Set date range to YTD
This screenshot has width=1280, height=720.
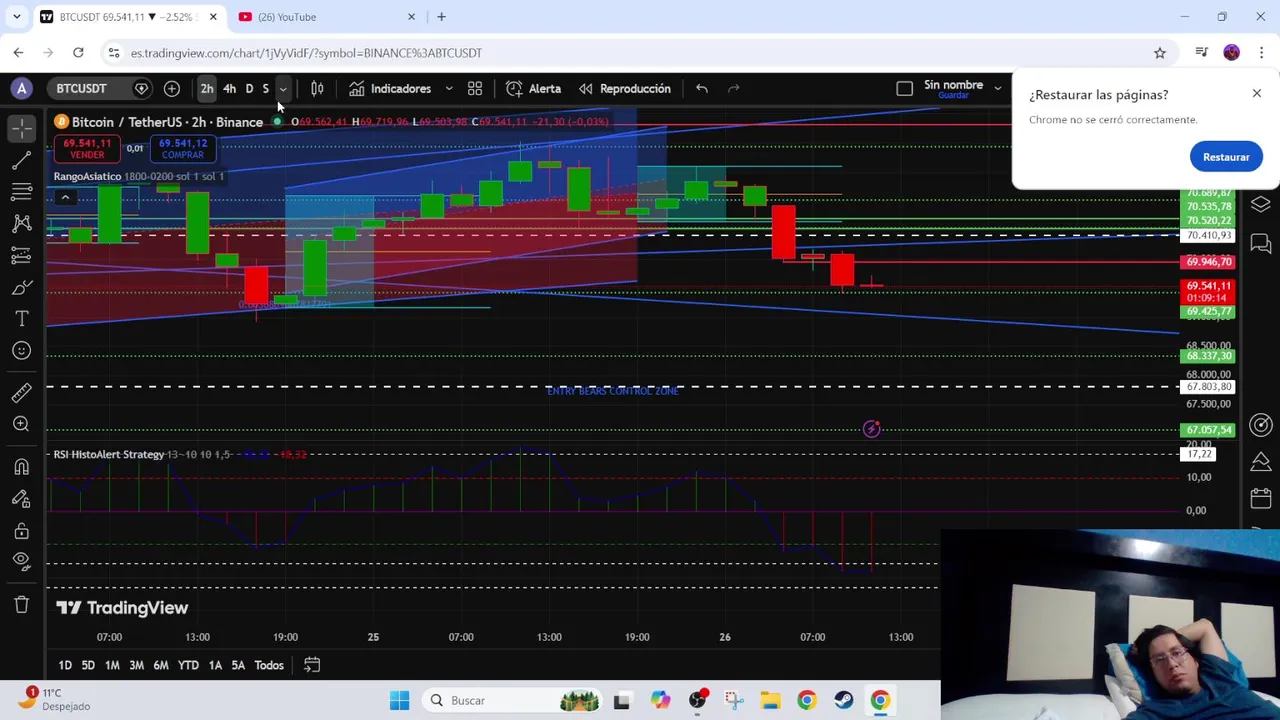pyautogui.click(x=188, y=665)
